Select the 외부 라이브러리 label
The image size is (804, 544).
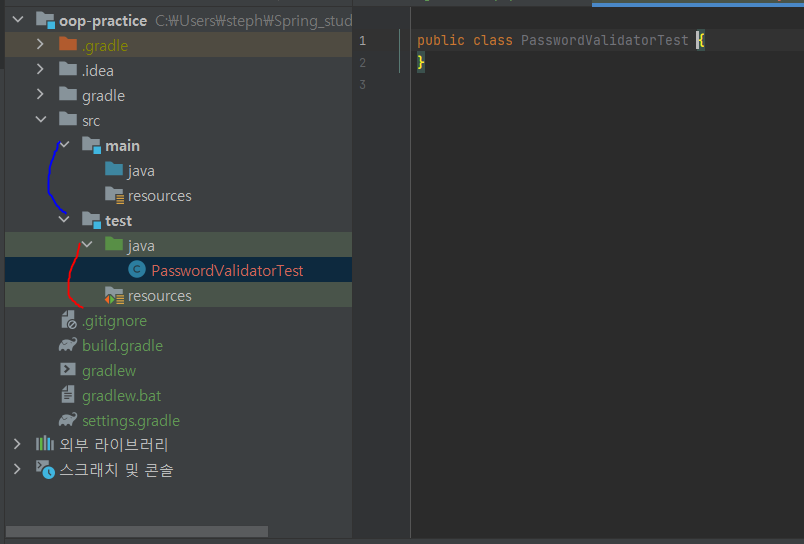click(x=114, y=445)
